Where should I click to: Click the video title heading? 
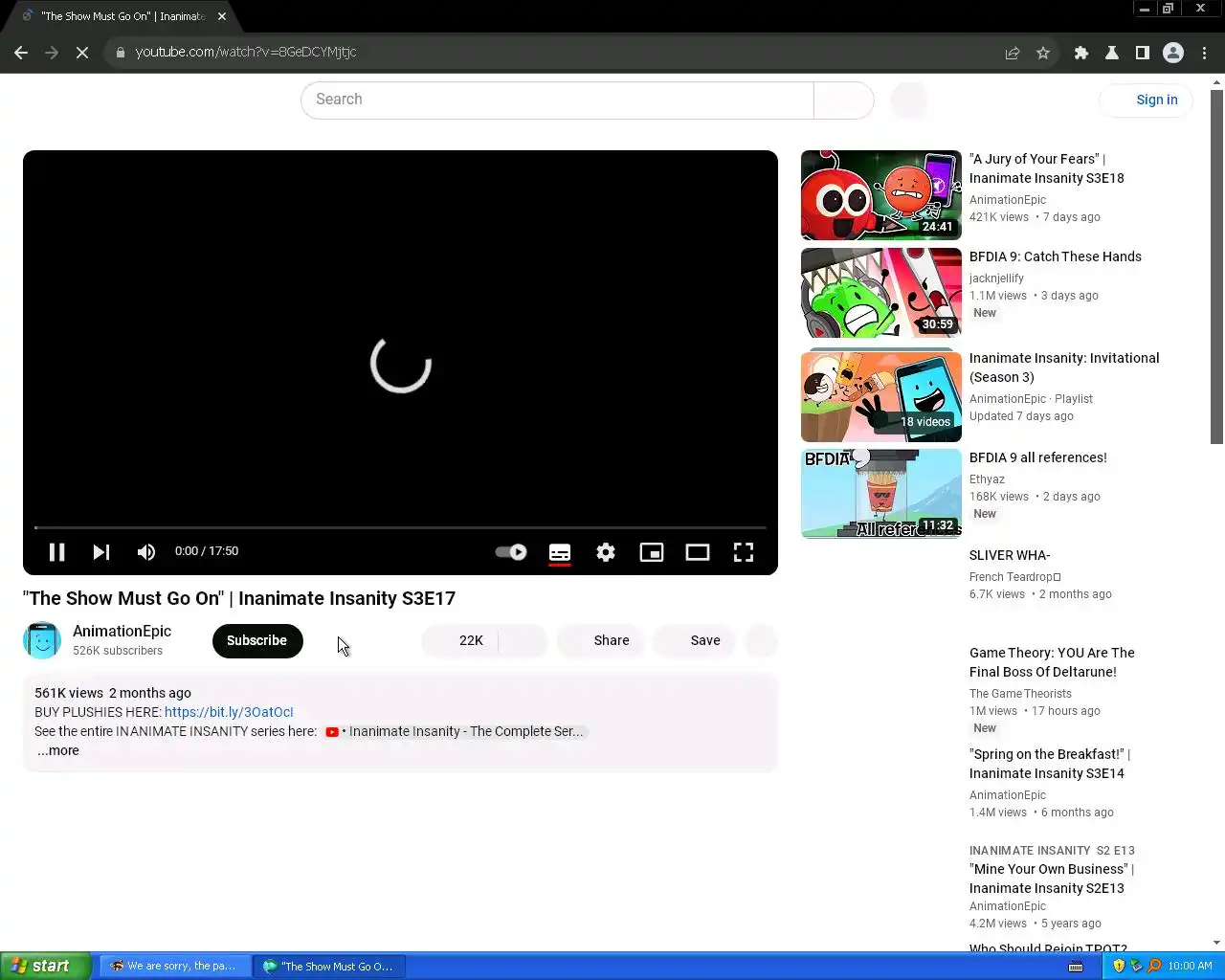239,598
